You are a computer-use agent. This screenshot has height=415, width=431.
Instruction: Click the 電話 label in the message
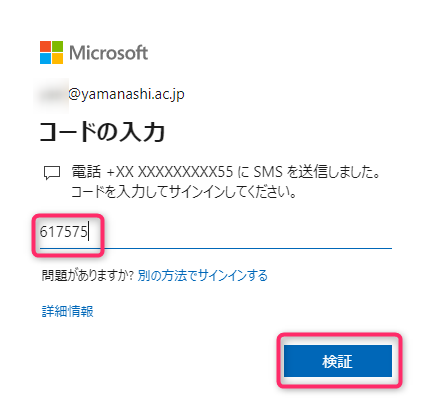point(86,172)
